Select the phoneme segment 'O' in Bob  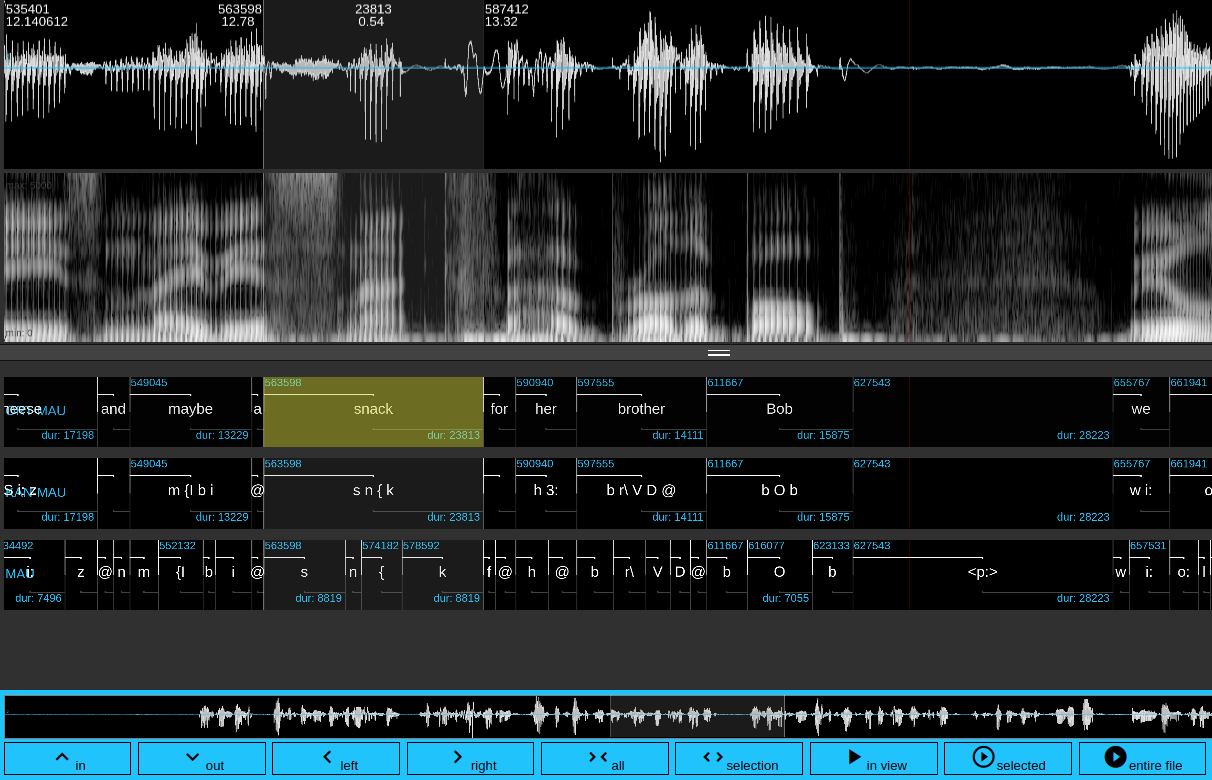779,573
